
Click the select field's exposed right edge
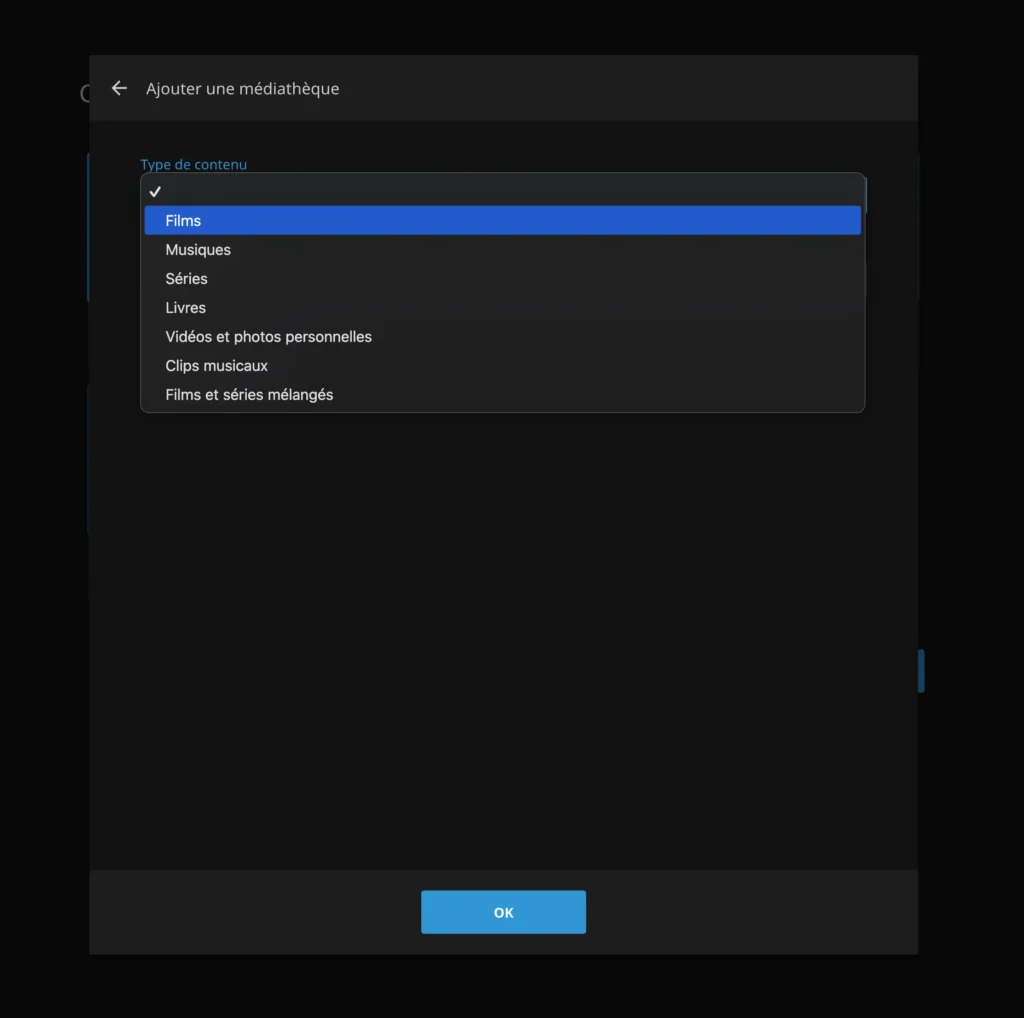[866, 194]
